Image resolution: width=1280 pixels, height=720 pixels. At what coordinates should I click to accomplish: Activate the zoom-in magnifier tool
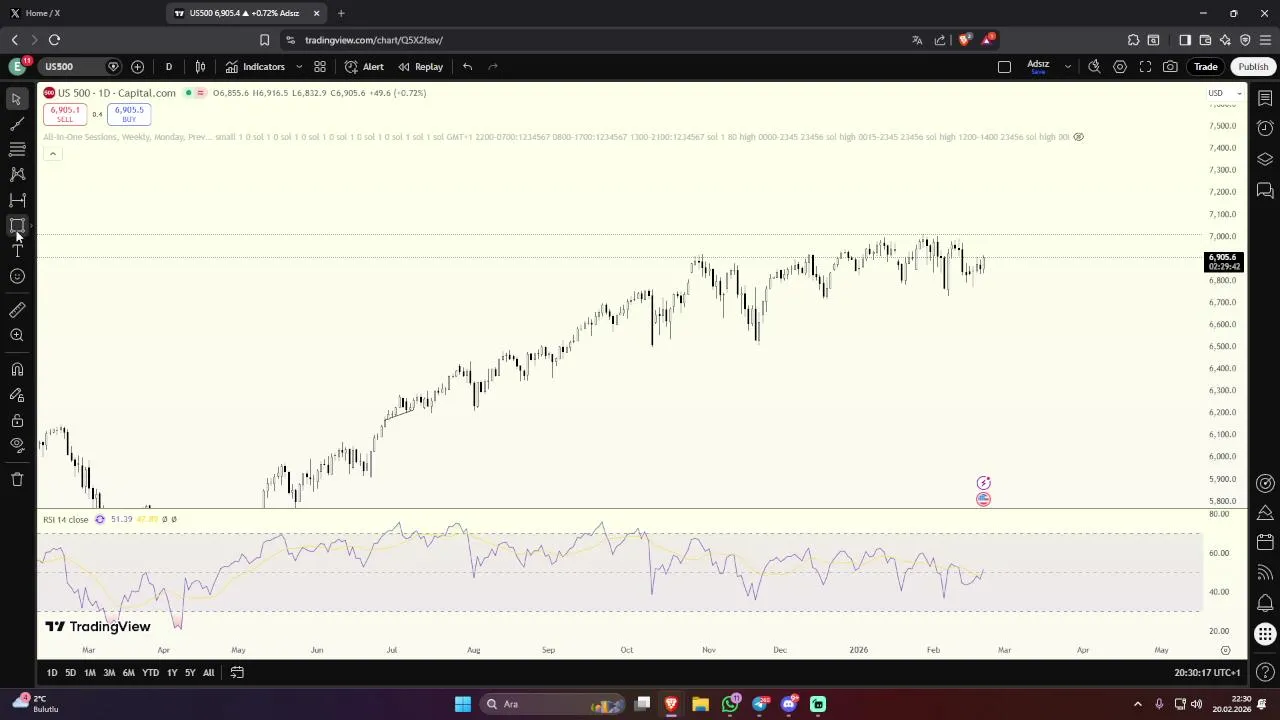click(17, 335)
